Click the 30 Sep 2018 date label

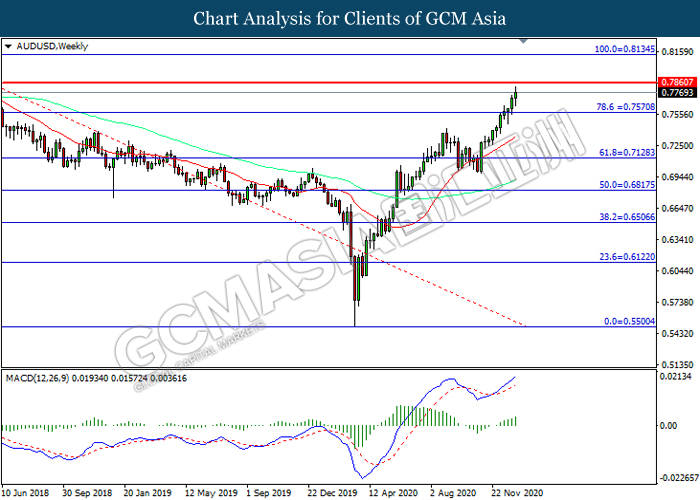(87, 493)
